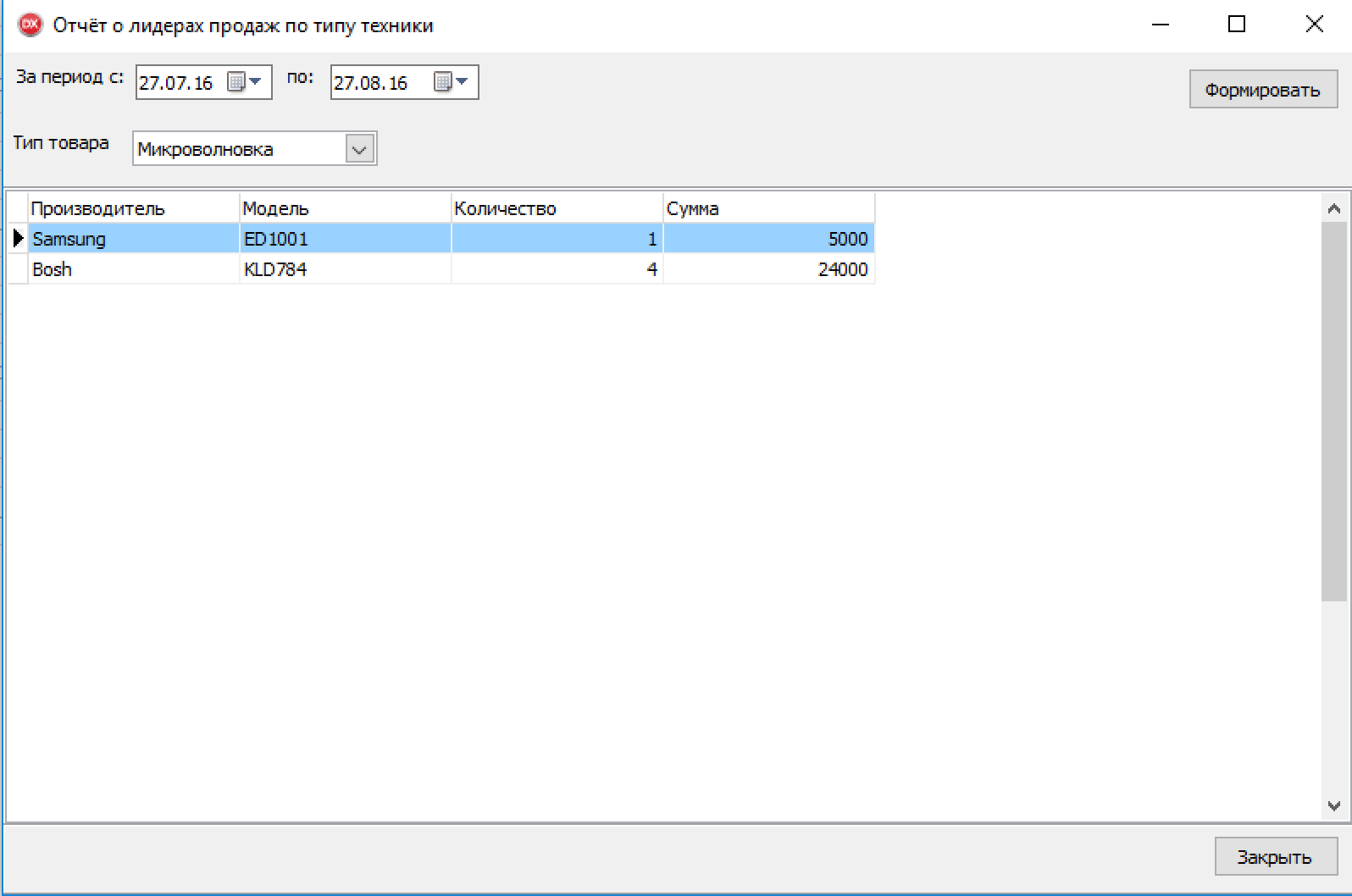Select quantity cell in the Bosh row
Image resolution: width=1352 pixels, height=896 pixels.
[x=557, y=269]
